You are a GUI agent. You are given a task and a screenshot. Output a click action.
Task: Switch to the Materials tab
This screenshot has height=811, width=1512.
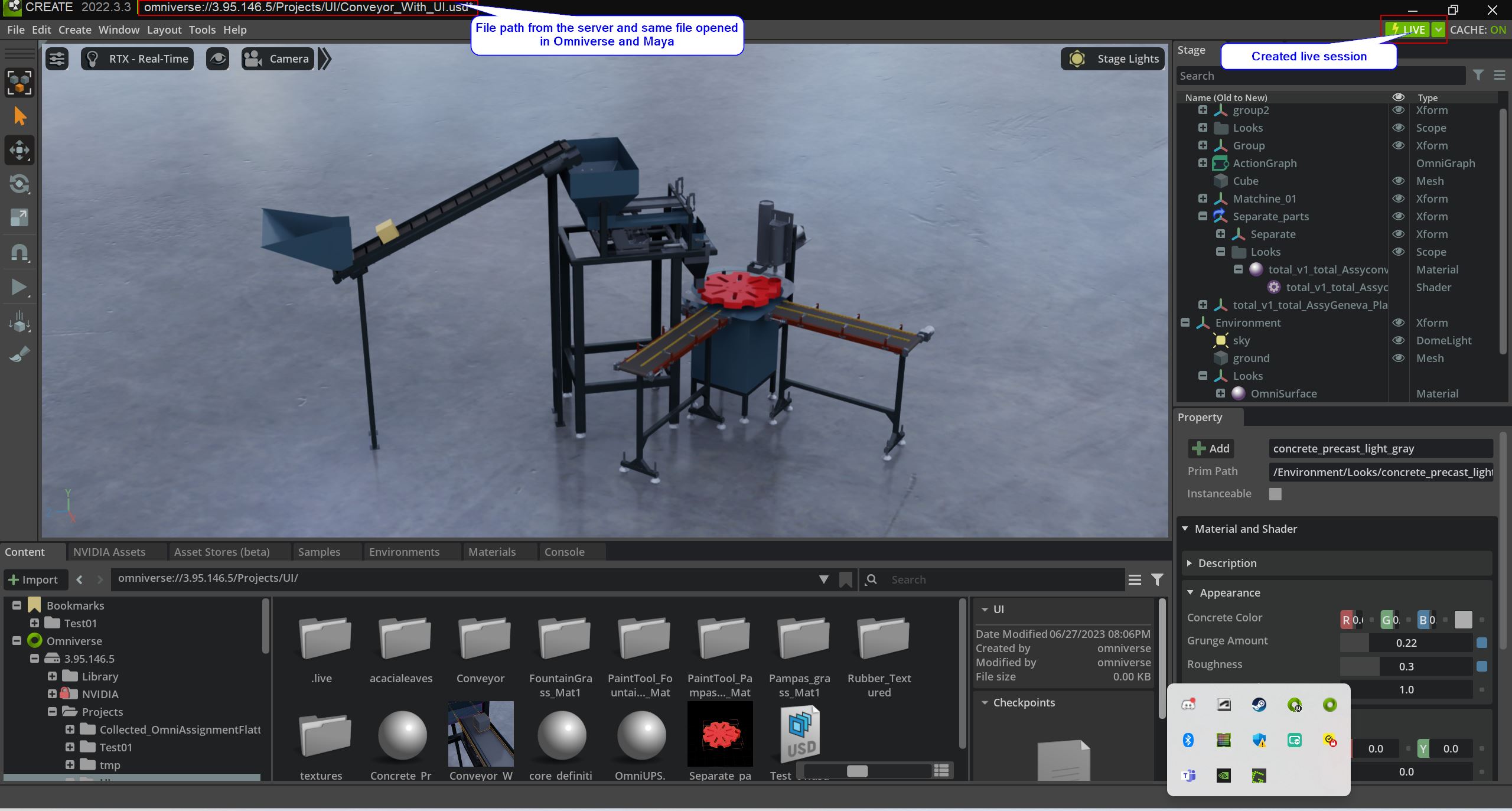(492, 552)
